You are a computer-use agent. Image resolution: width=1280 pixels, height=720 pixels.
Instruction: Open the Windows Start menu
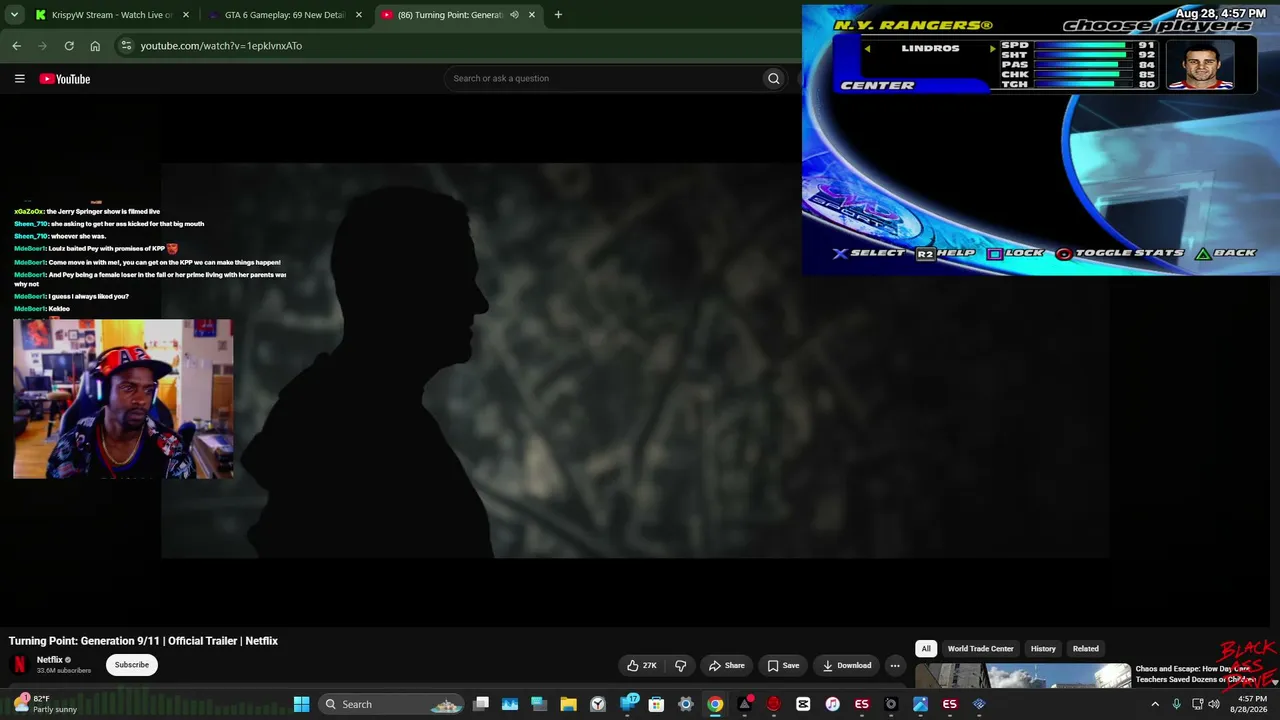tap(301, 704)
